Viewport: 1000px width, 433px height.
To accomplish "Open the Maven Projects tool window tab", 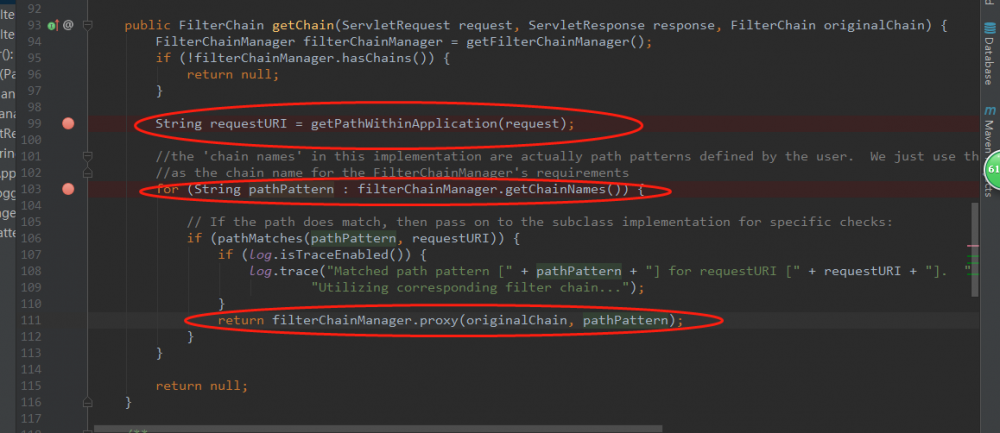I will pos(988,150).
